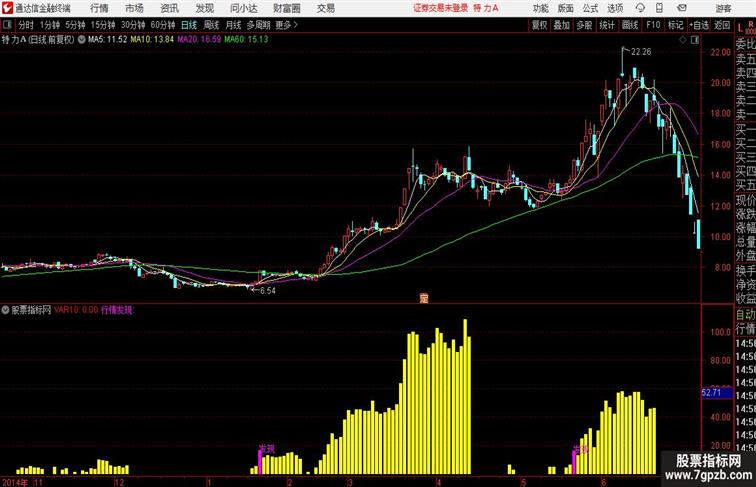Click the L R indicator at top-right
Image resolution: width=756 pixels, height=487 pixels.
coord(745,27)
